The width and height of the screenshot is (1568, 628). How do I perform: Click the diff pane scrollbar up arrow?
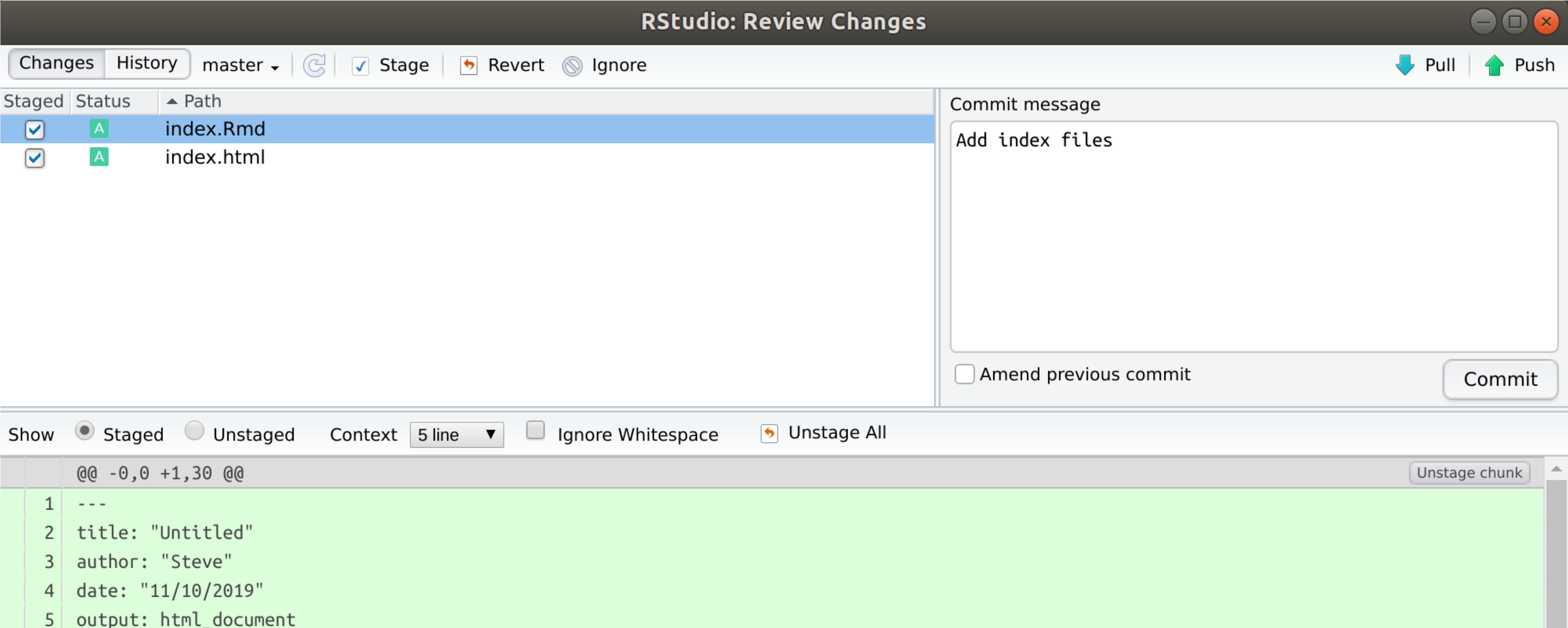[x=1556, y=469]
